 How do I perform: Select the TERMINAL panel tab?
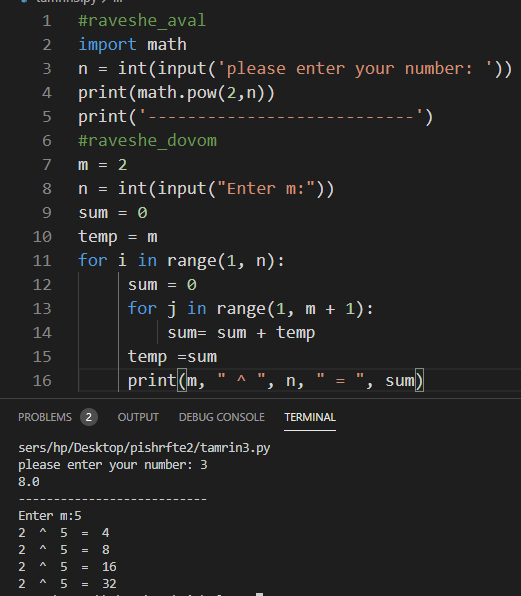tap(310, 417)
